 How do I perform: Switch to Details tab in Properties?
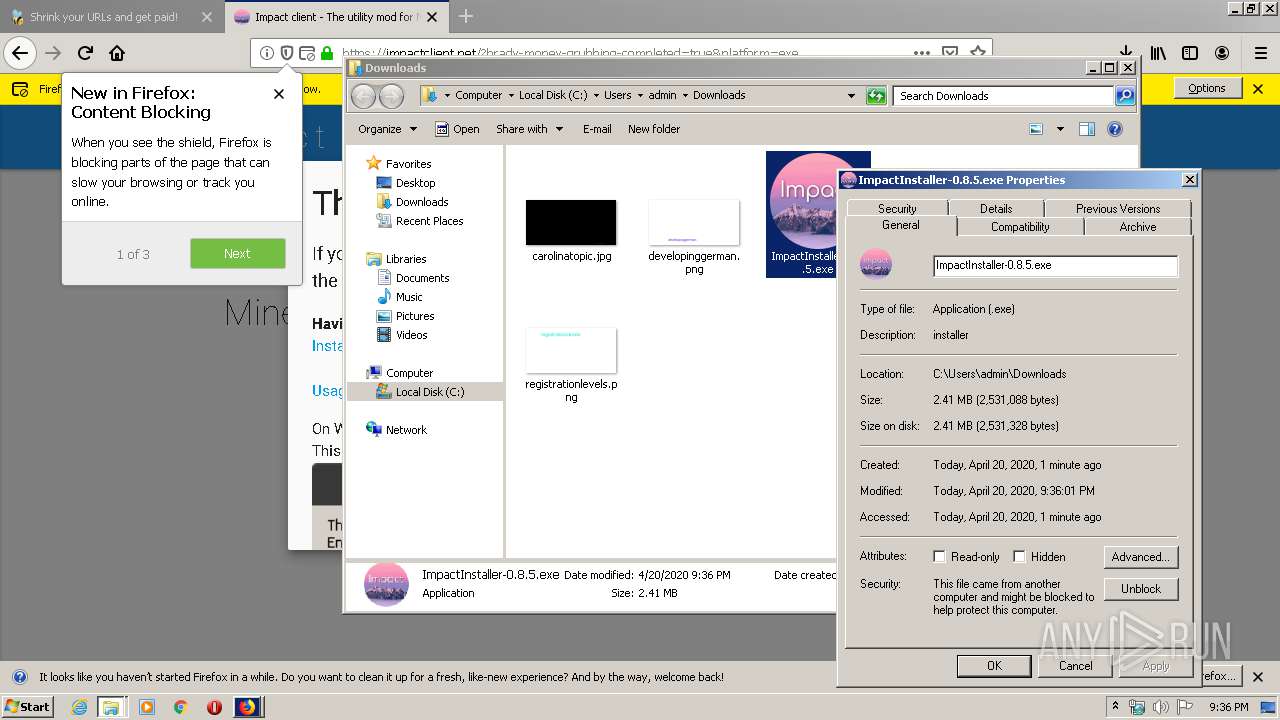point(996,208)
